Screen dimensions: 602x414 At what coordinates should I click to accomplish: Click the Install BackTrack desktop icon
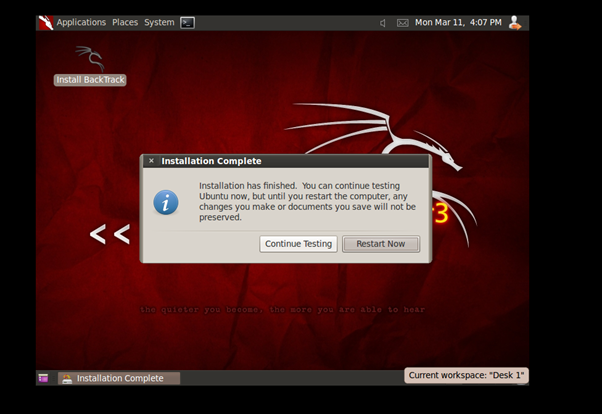pos(90,58)
